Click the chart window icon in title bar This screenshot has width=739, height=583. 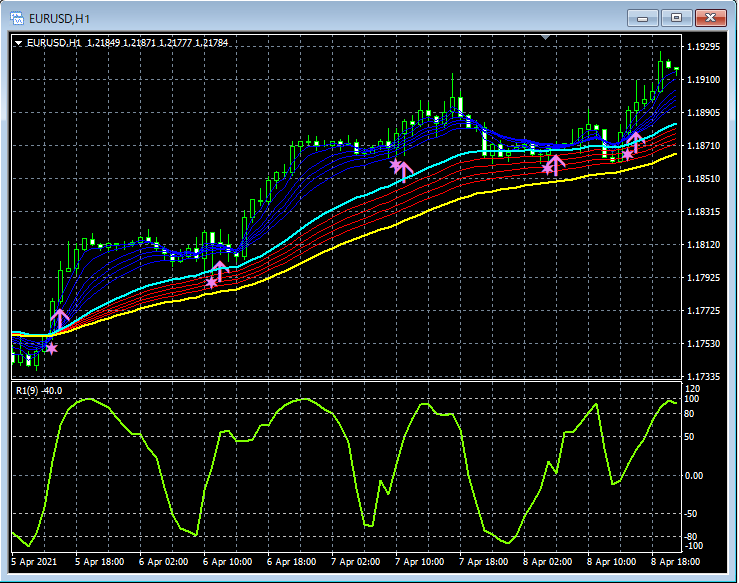coord(17,17)
